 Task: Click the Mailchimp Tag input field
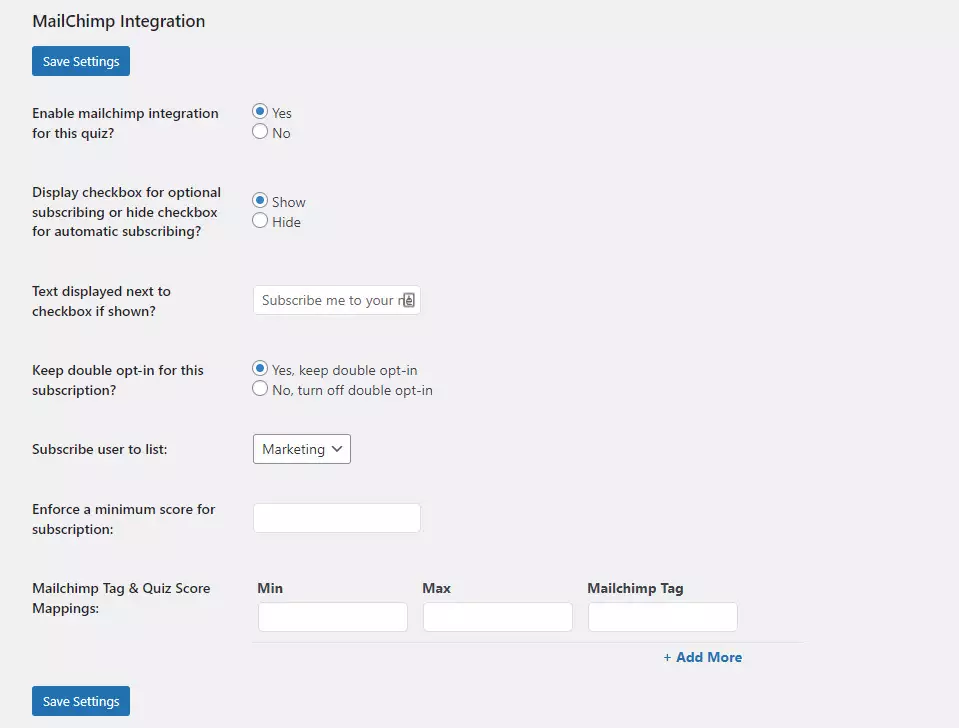(x=663, y=617)
